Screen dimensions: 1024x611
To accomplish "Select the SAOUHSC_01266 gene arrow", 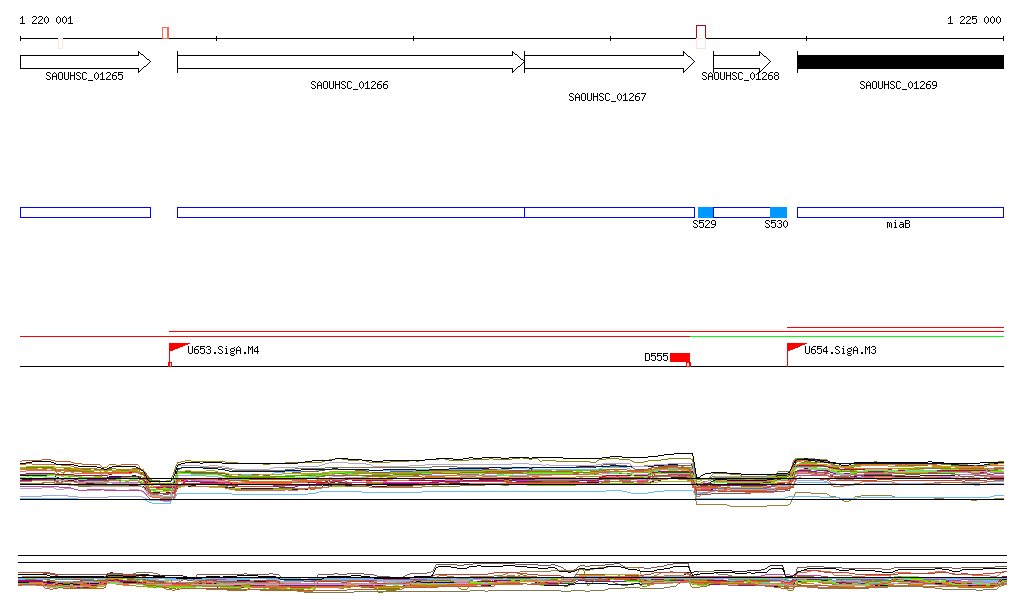I will (x=350, y=62).
